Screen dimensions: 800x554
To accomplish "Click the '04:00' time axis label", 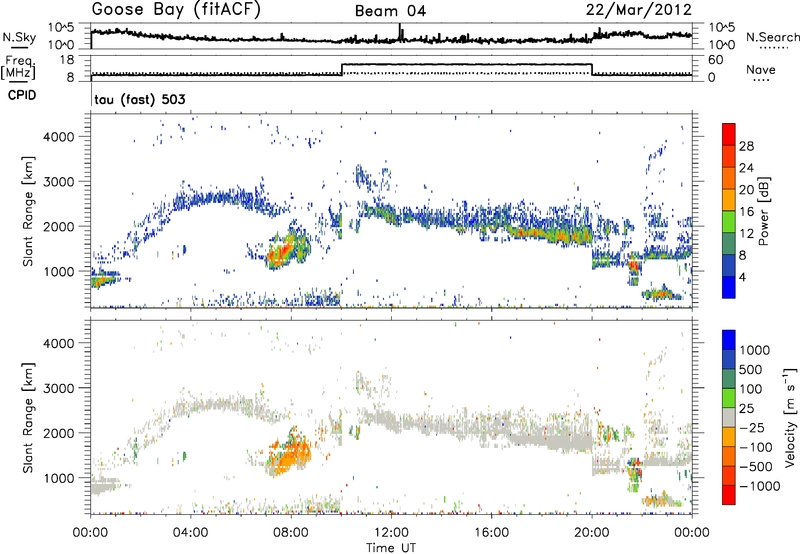I will 190,533.
